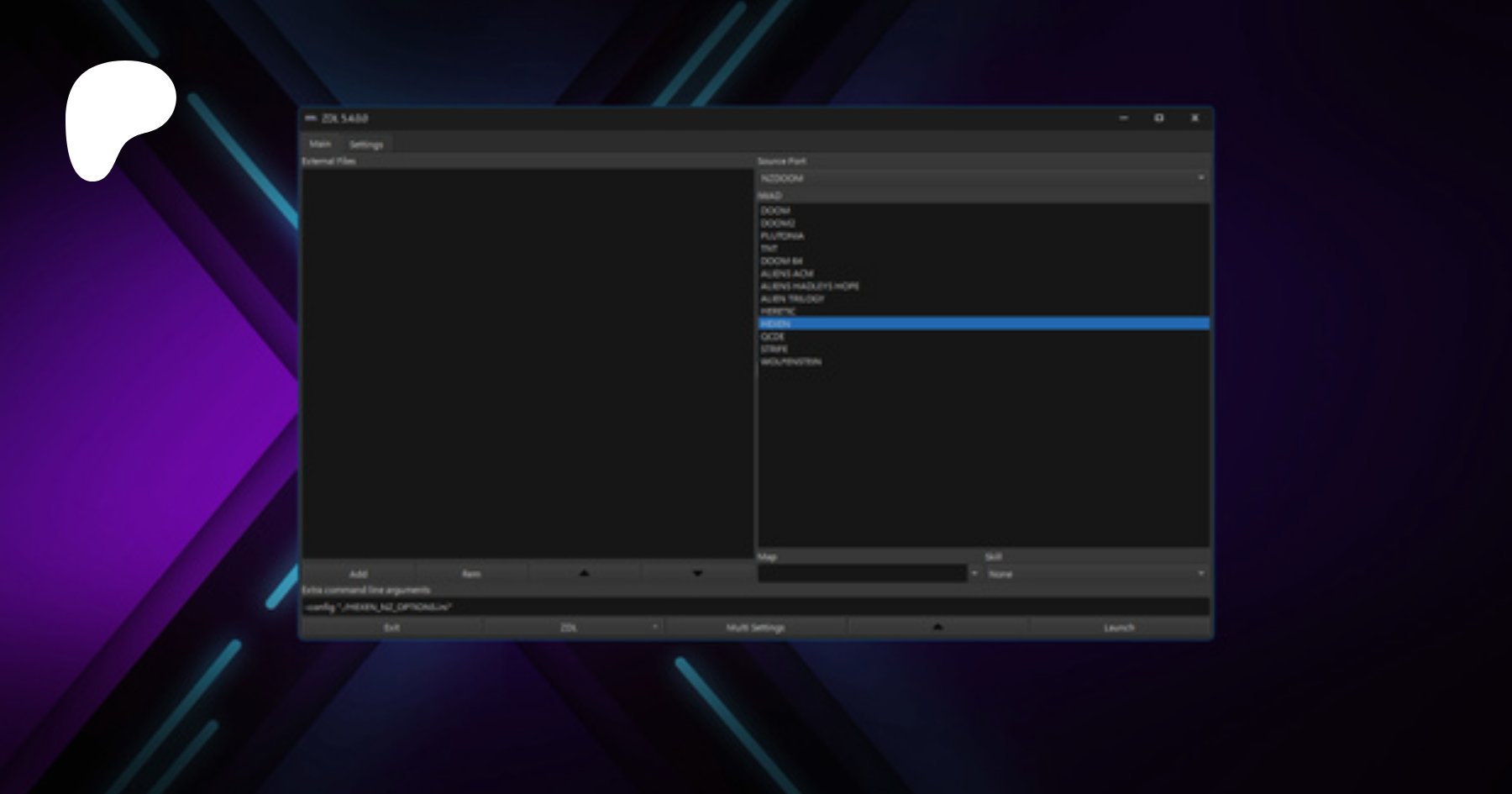Expand the Skill dropdown set to None
Viewport: 1512px width, 794px height.
[x=1096, y=574]
